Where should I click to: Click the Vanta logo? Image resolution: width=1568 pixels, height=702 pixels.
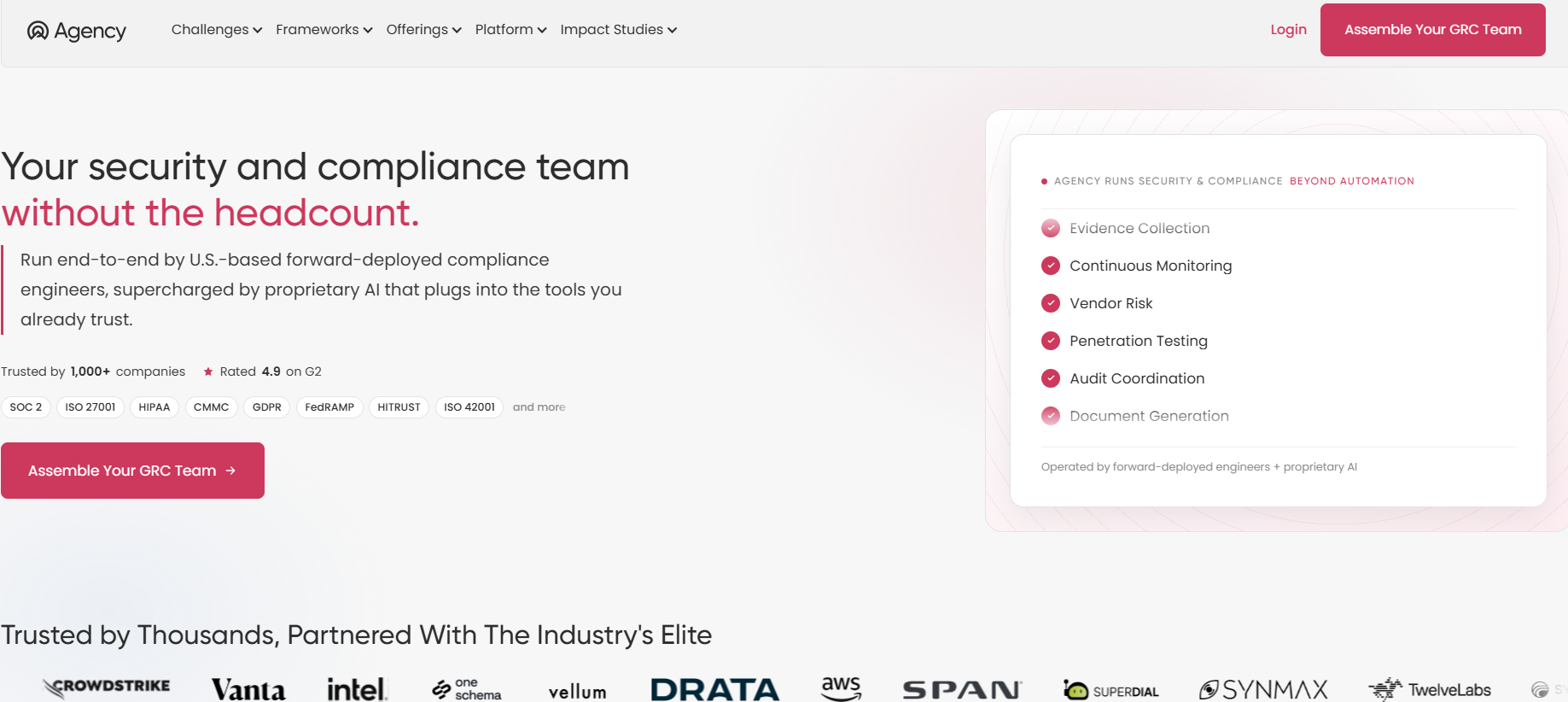coord(248,689)
